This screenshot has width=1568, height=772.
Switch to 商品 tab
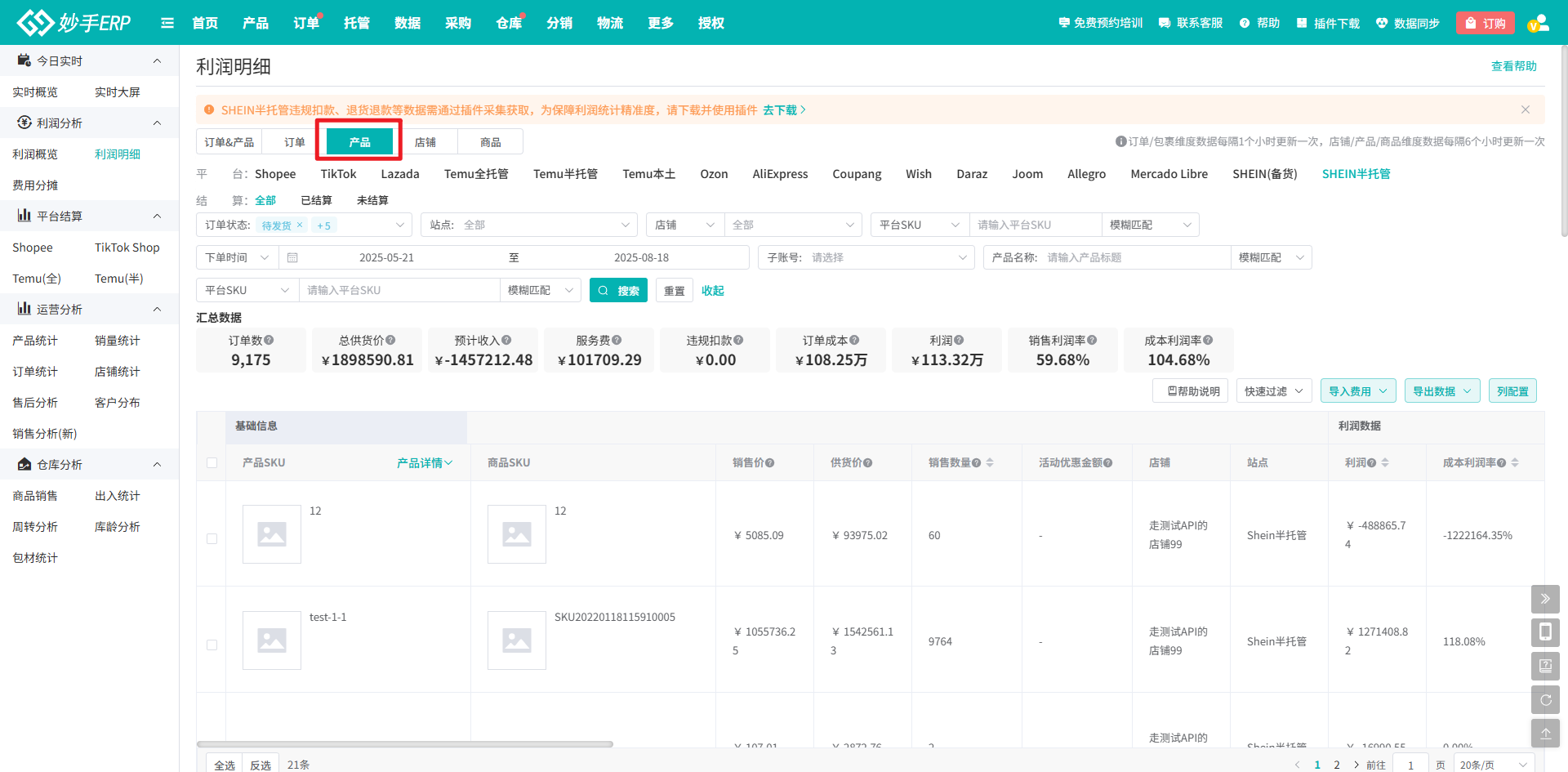pos(490,142)
